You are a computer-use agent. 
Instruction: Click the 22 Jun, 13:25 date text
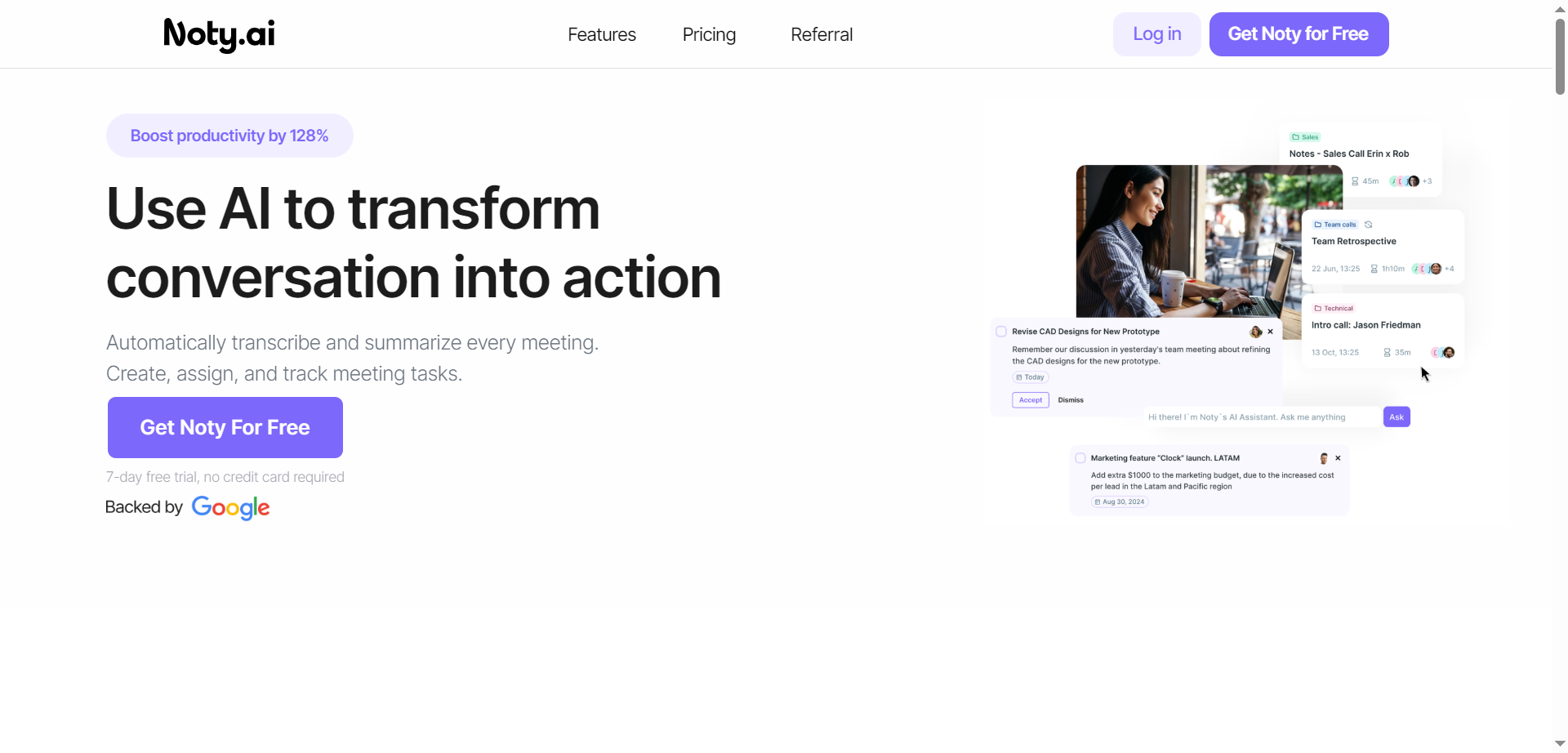point(1336,269)
